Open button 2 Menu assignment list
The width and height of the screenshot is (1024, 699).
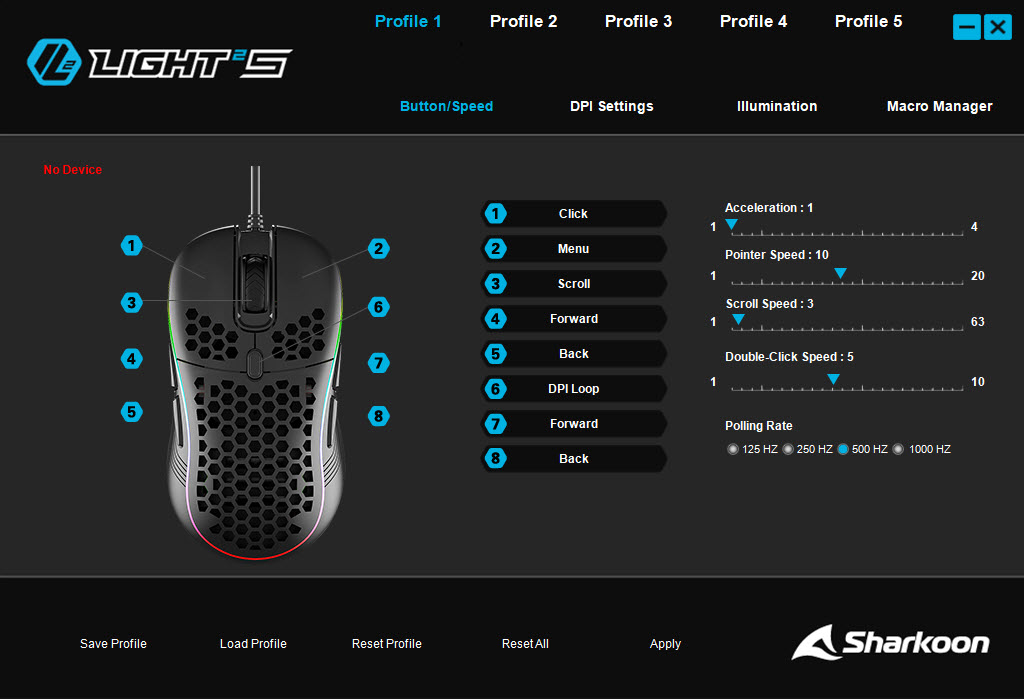[x=574, y=249]
